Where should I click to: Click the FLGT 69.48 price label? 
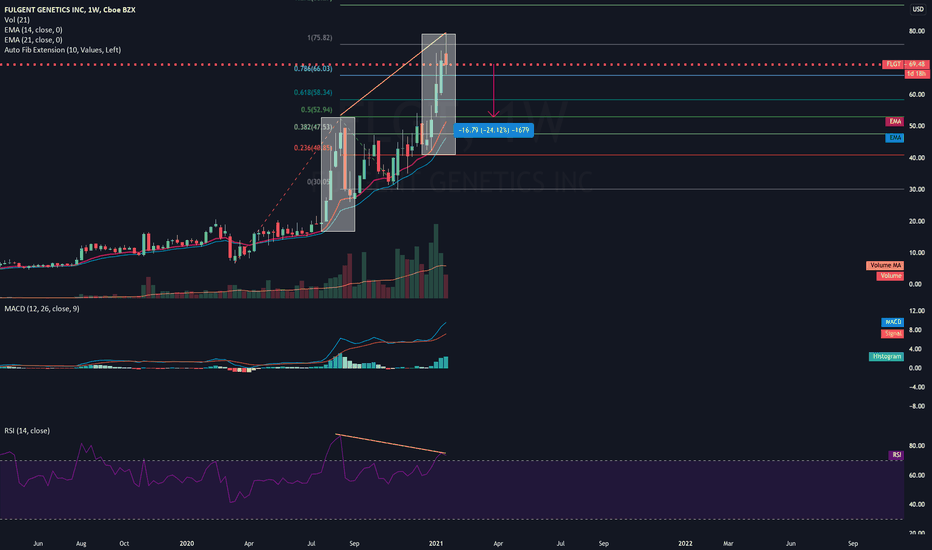pyautogui.click(x=906, y=64)
